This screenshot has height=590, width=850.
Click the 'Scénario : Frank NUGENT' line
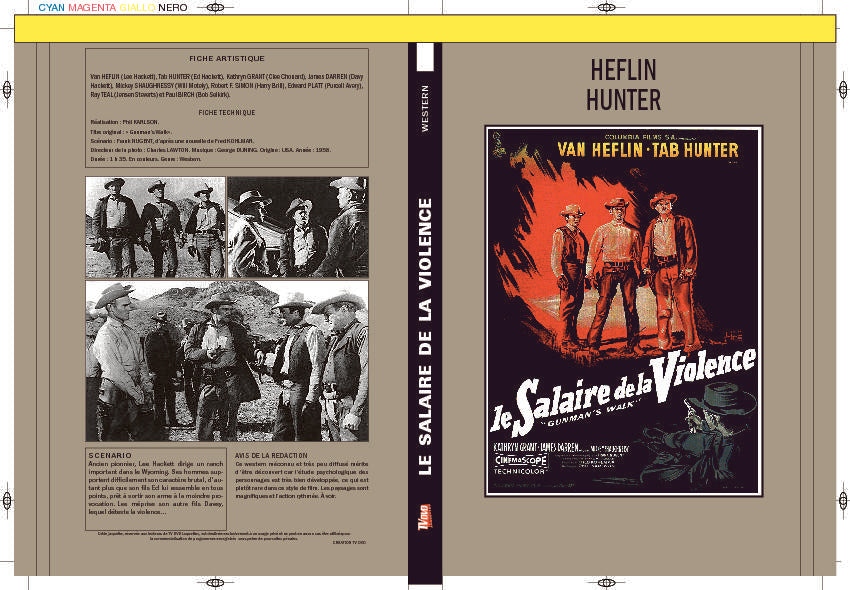[172, 141]
